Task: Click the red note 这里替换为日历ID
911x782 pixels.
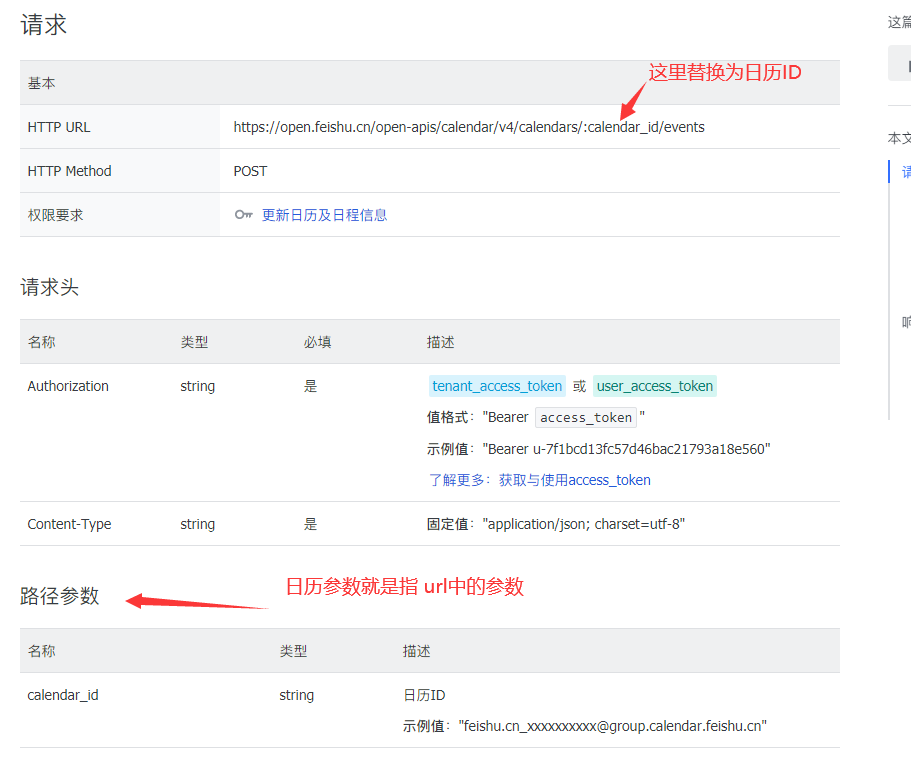Action: [x=725, y=72]
